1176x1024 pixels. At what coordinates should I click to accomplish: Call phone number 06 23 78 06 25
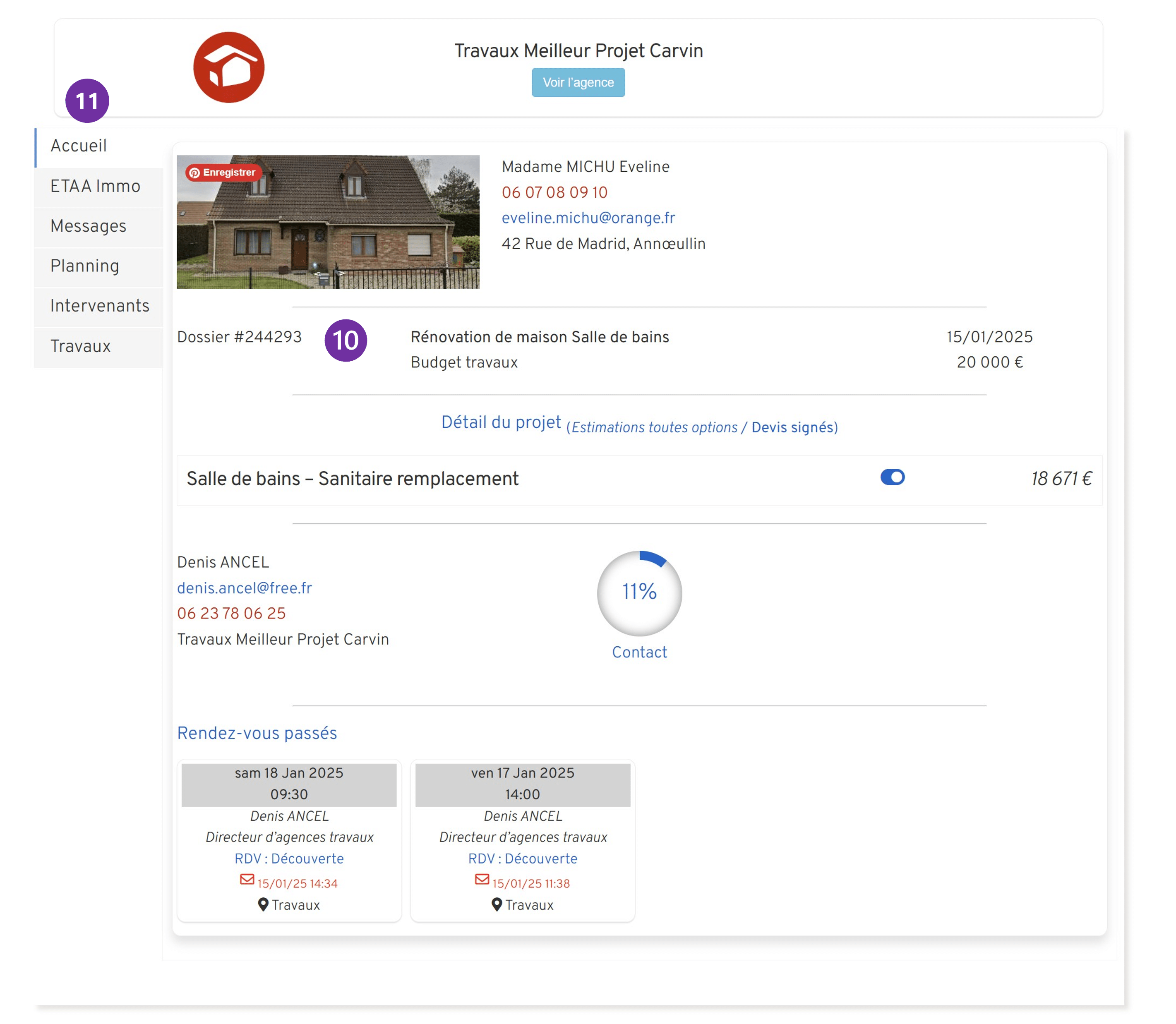coord(231,613)
